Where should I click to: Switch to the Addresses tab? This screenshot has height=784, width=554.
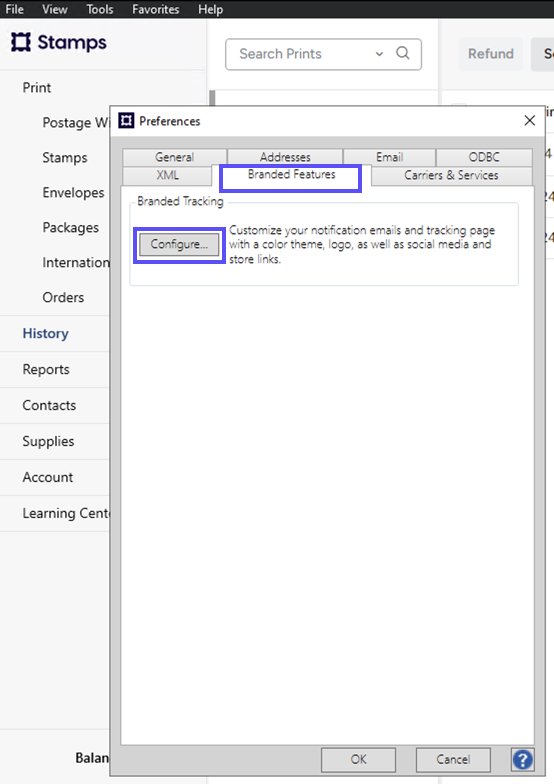point(285,157)
